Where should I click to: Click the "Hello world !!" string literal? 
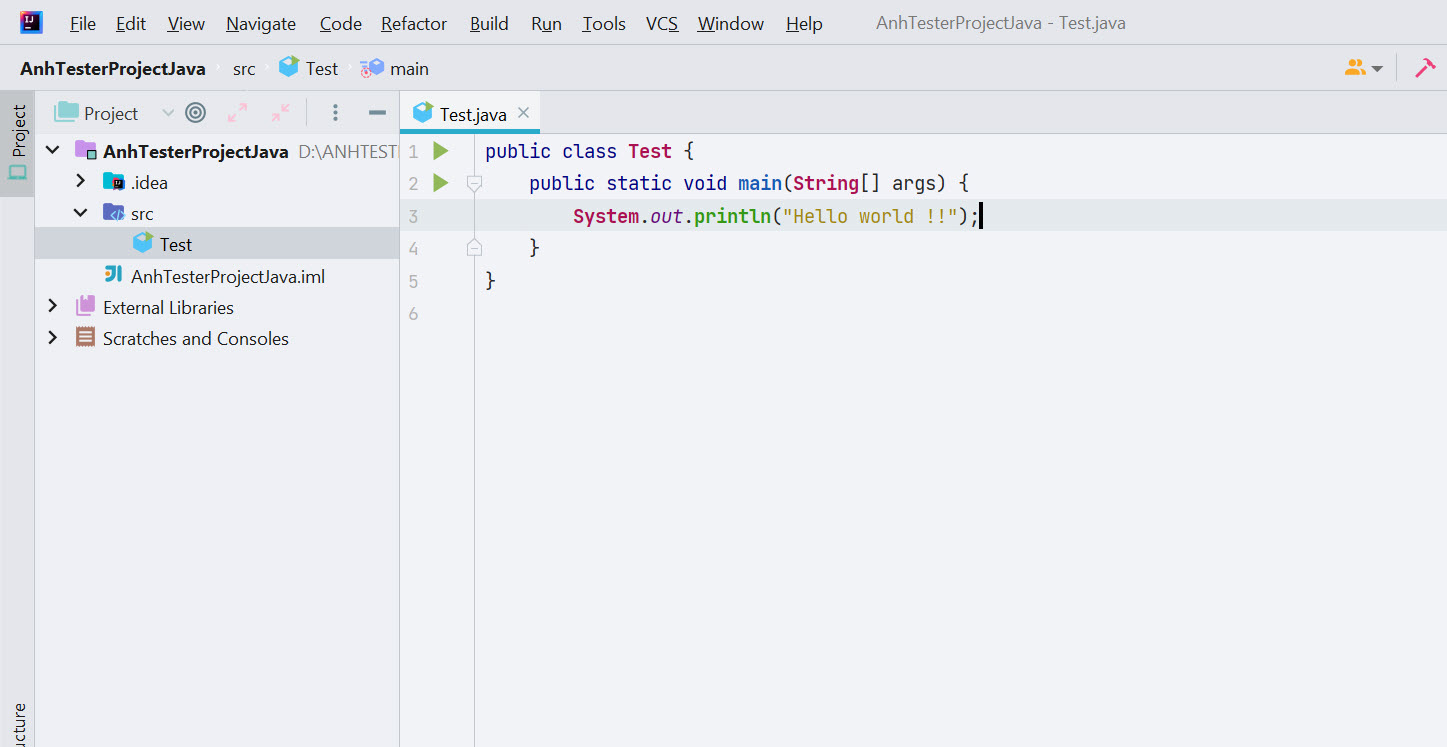(x=870, y=216)
